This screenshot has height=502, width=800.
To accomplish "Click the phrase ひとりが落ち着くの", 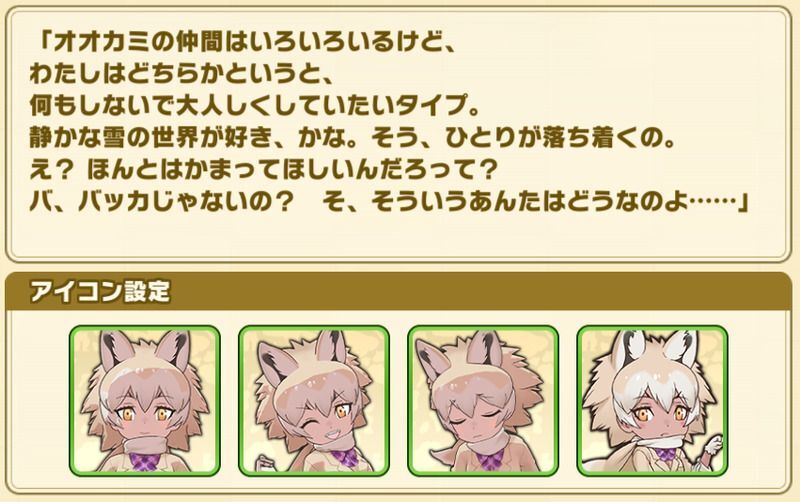I will click(561, 138).
